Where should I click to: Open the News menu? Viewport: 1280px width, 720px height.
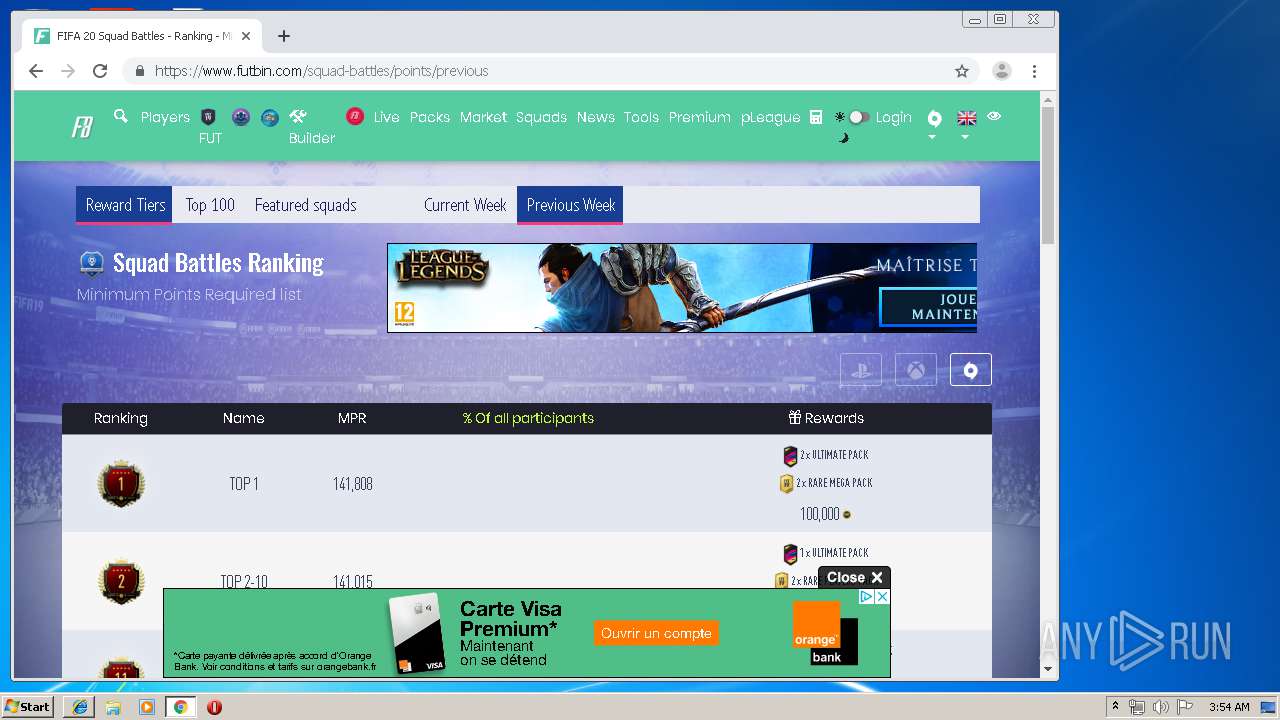click(595, 117)
